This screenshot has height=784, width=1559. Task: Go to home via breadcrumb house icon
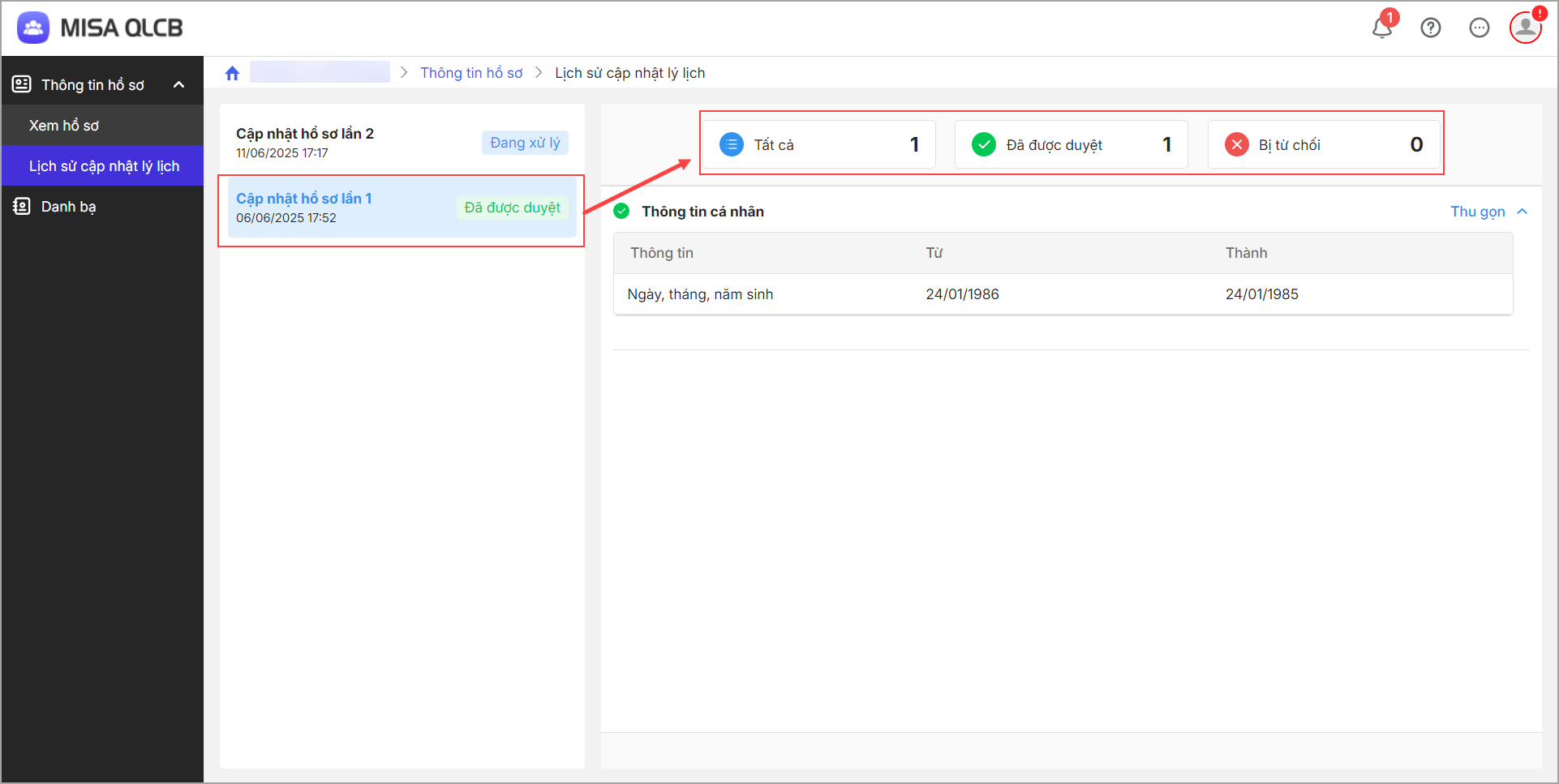pyautogui.click(x=233, y=74)
